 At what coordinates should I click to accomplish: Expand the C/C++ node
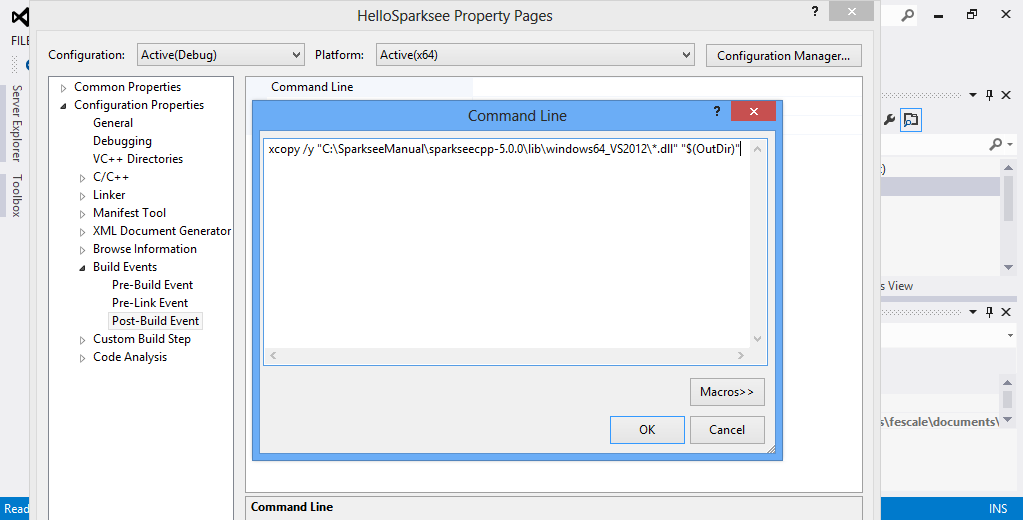click(x=82, y=178)
